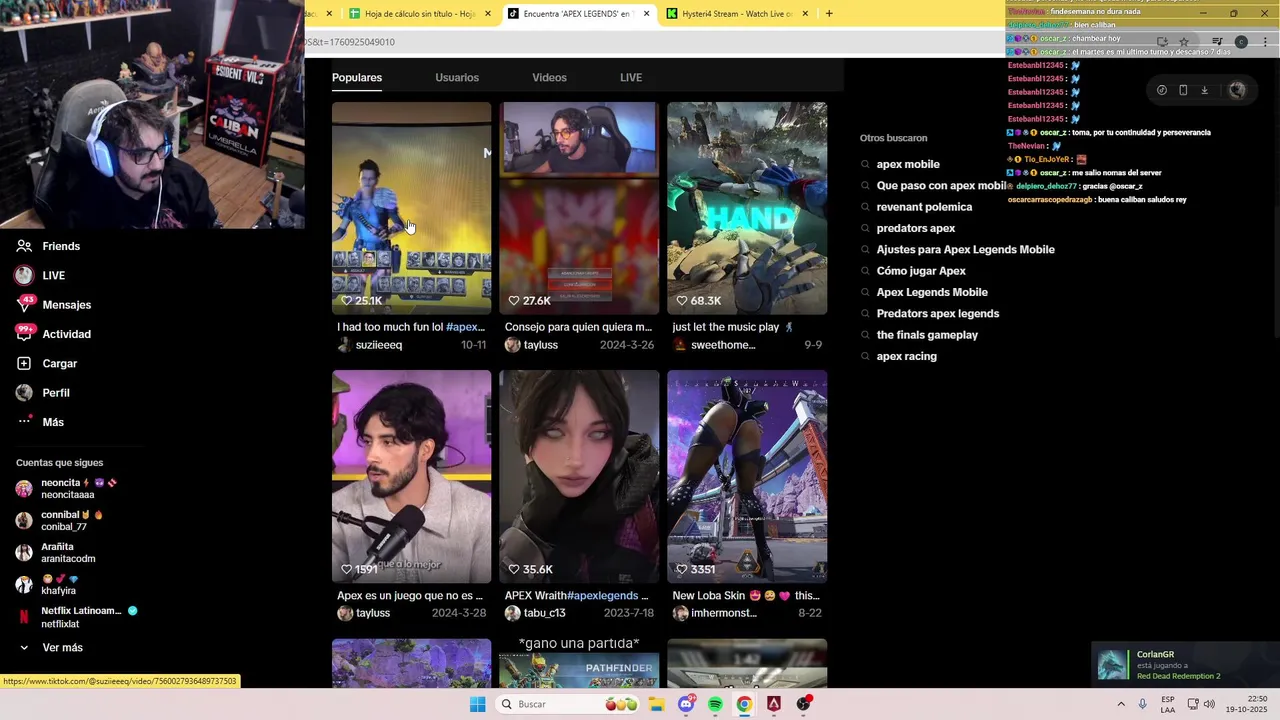Select 'apex racing' suggestion

907,356
